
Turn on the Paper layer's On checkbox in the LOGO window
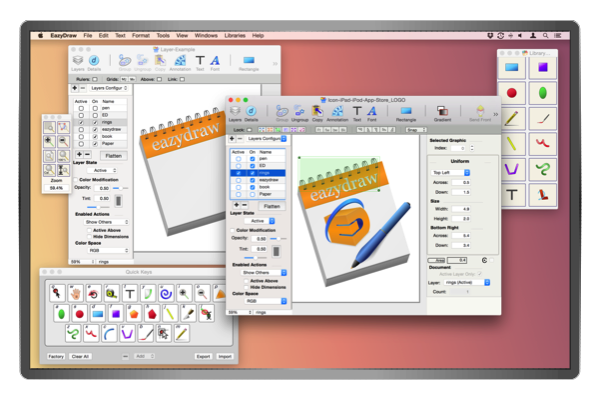[x=252, y=194]
